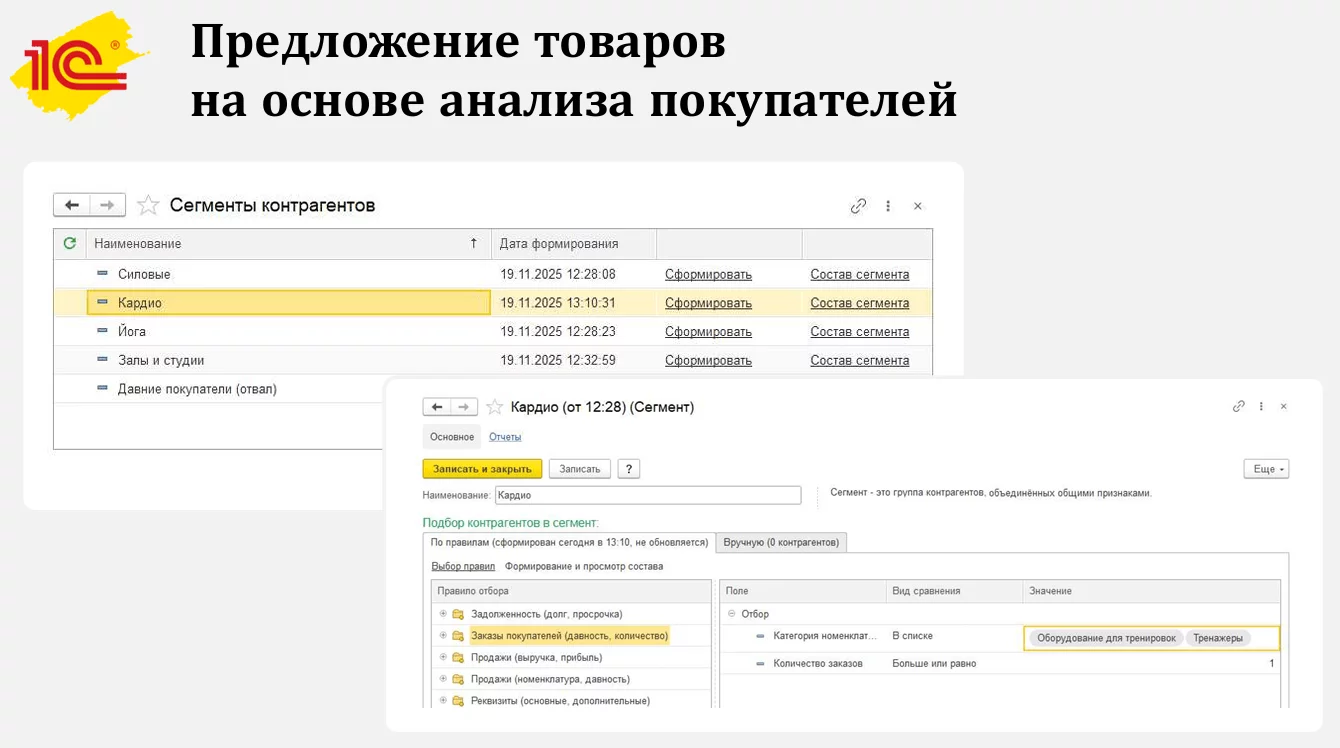
Task: Sort the list by Наименование column
Action: 288,243
